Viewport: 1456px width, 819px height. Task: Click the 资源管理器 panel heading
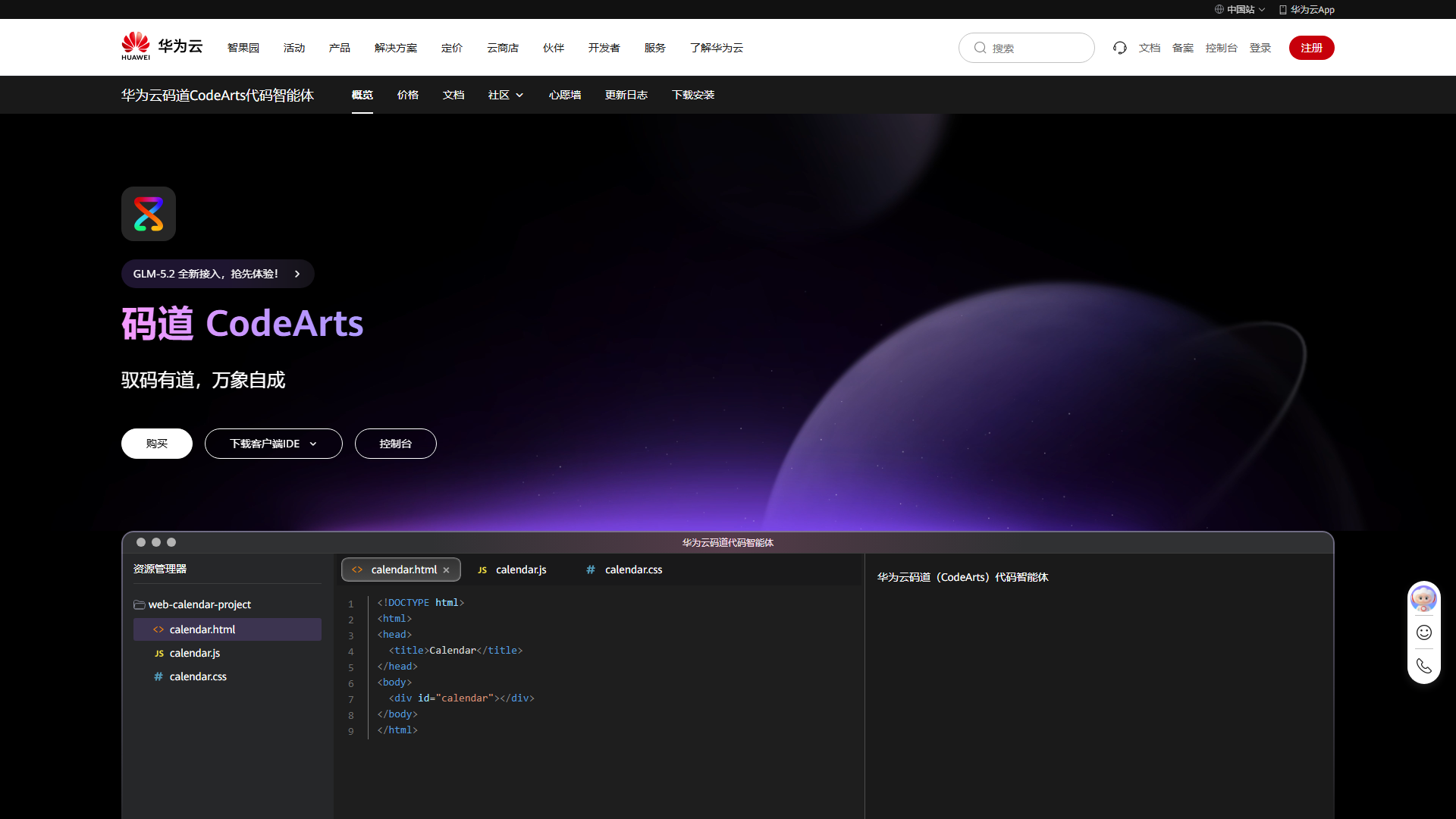(160, 569)
